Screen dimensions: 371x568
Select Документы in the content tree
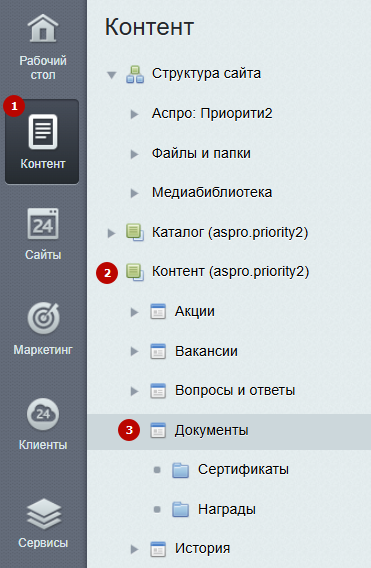[x=212, y=430]
